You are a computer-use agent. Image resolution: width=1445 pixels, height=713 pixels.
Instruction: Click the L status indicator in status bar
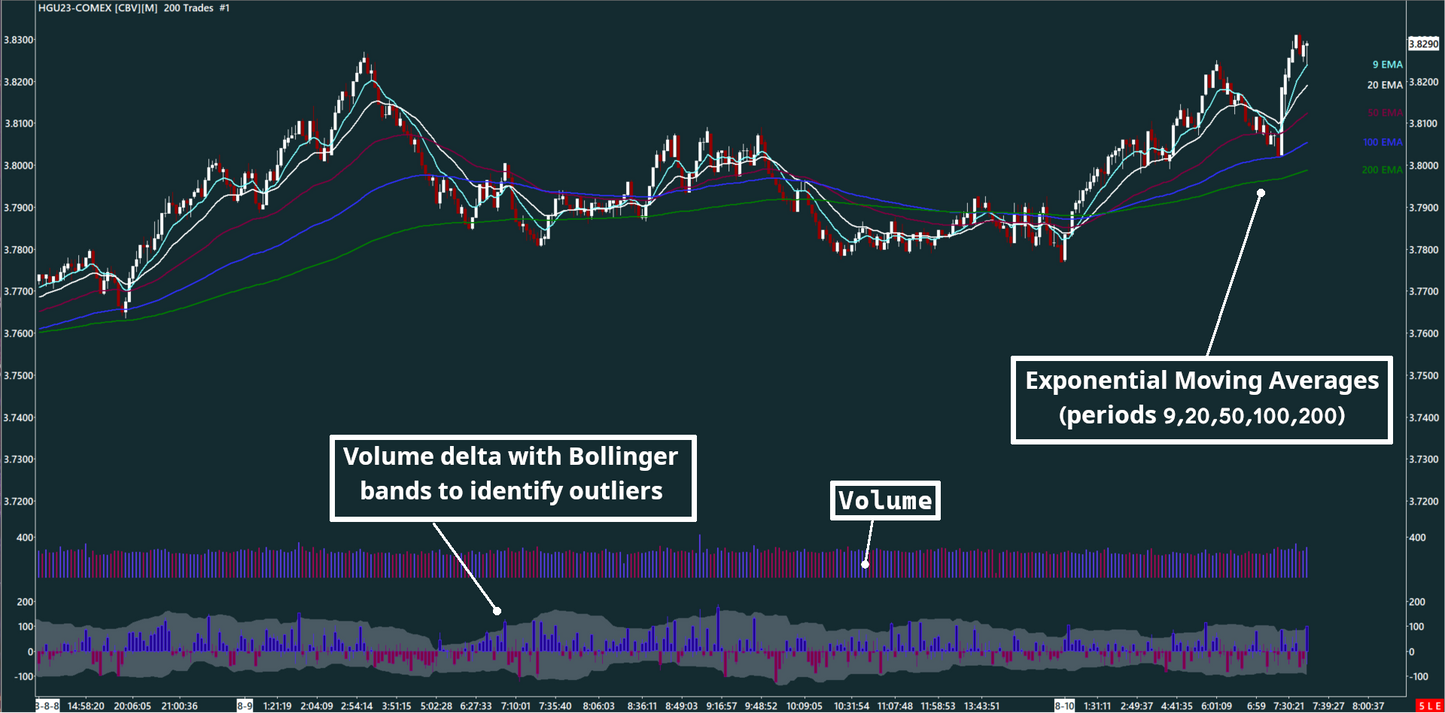point(1429,704)
